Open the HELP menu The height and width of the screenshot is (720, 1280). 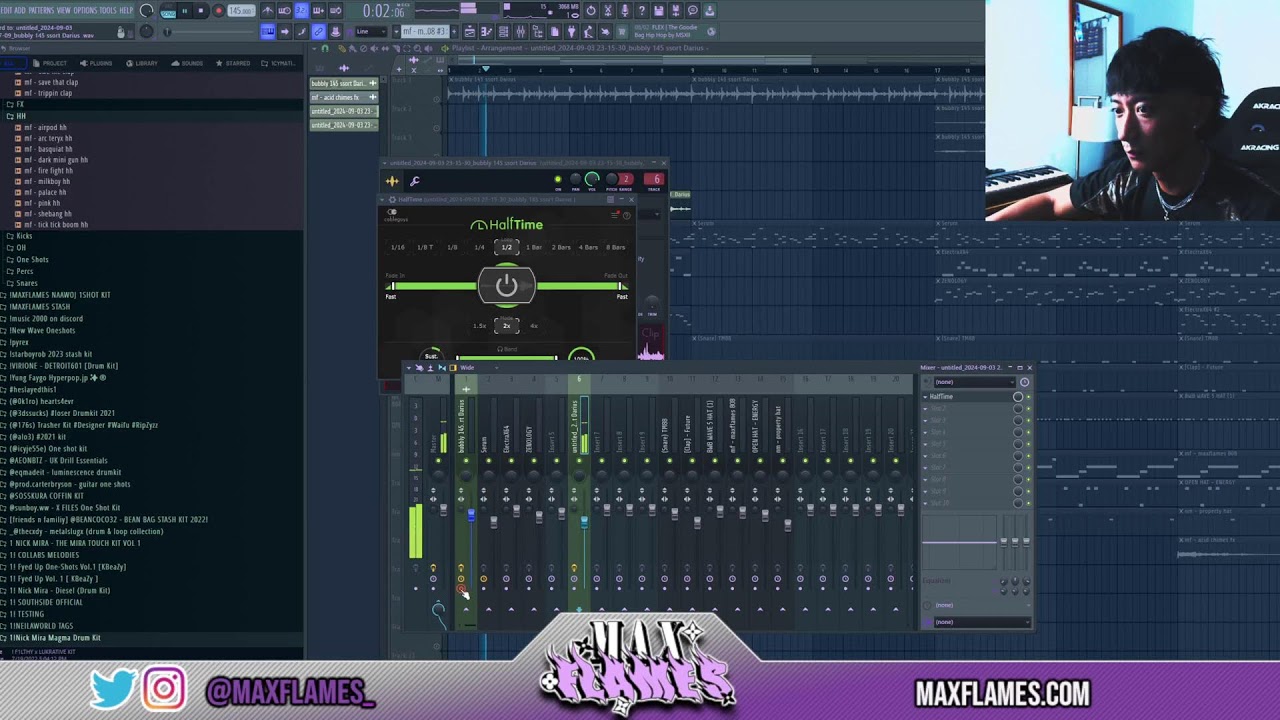126,10
